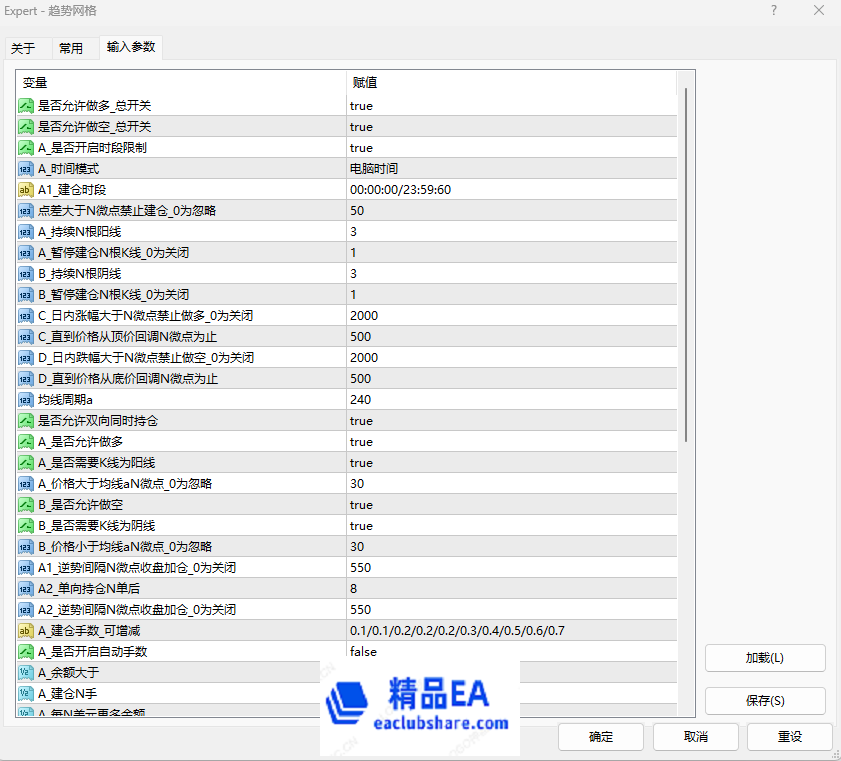
Task: Click the 重设 button
Action: (x=790, y=737)
